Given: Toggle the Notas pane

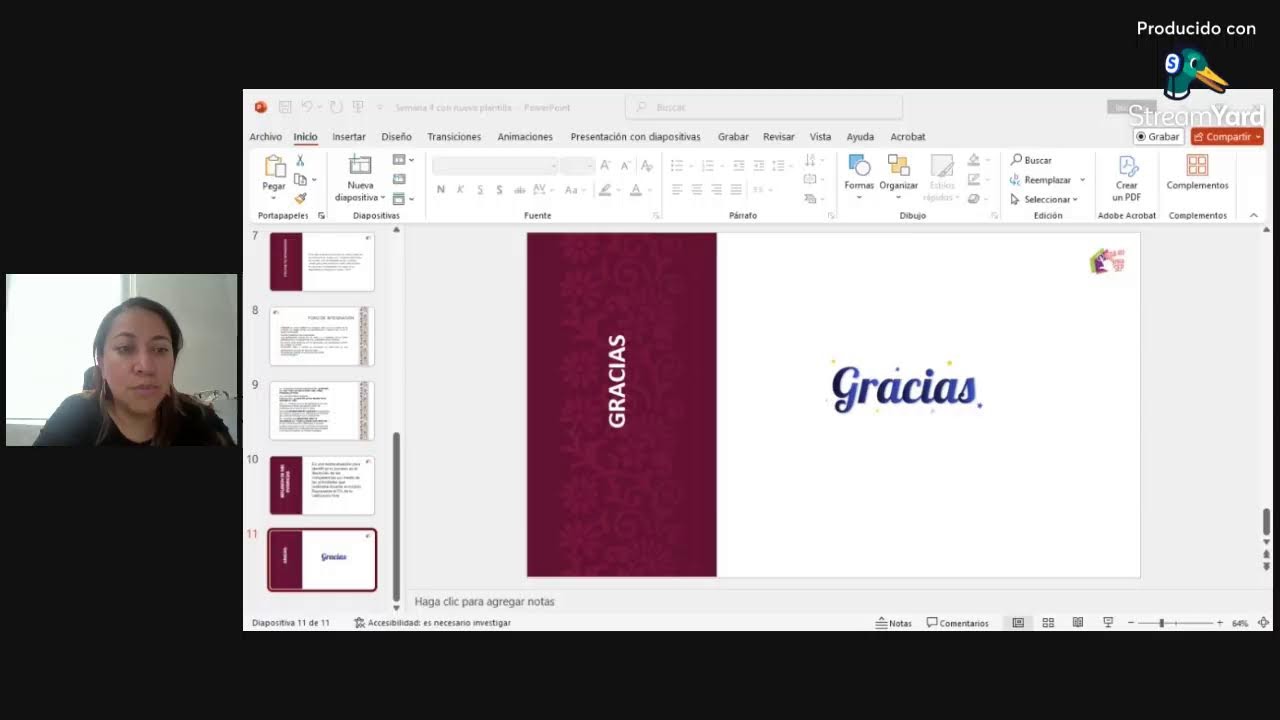Looking at the screenshot, I should click(x=894, y=623).
